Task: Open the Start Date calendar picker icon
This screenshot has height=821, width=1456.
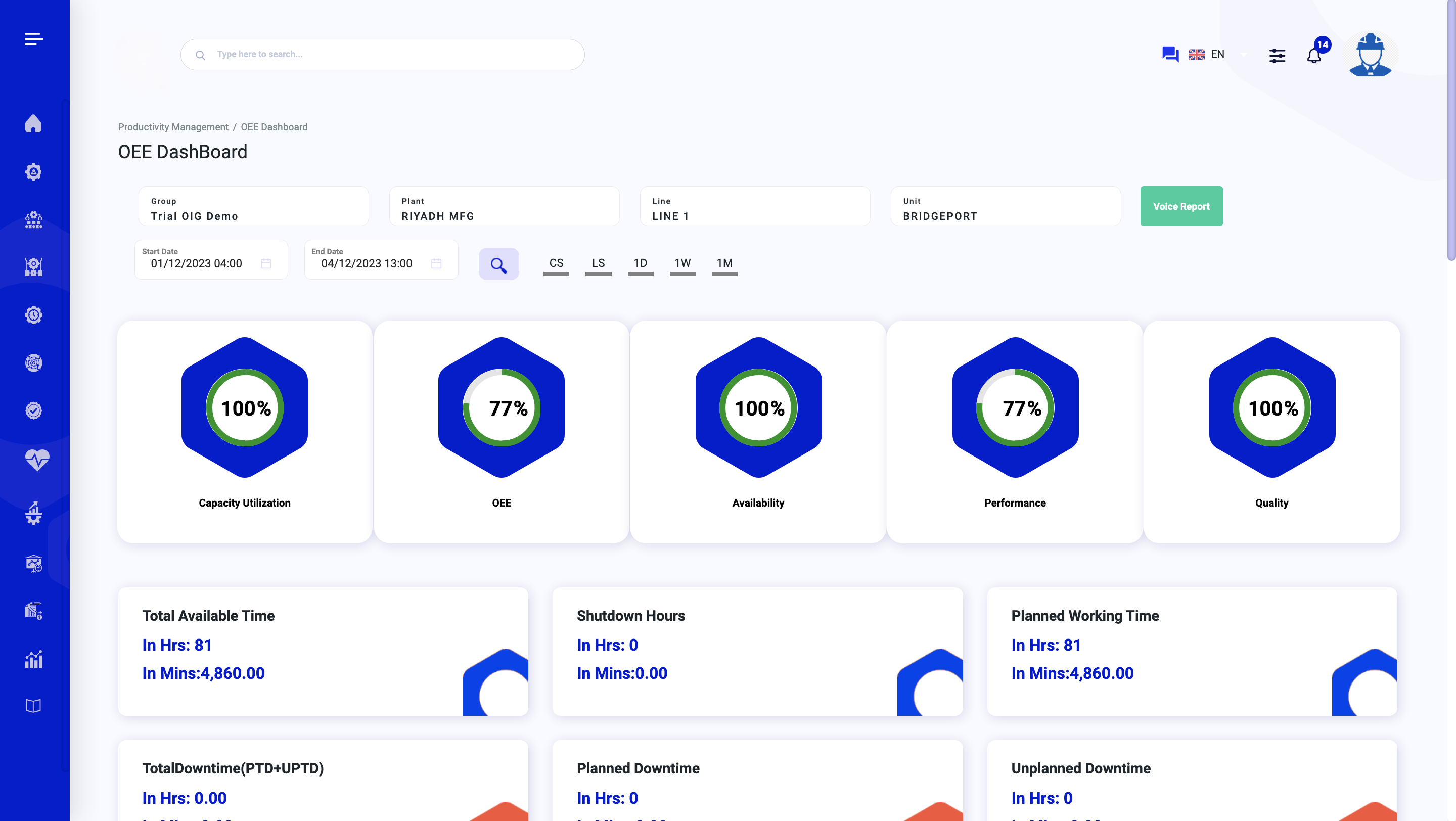Action: [x=265, y=264]
